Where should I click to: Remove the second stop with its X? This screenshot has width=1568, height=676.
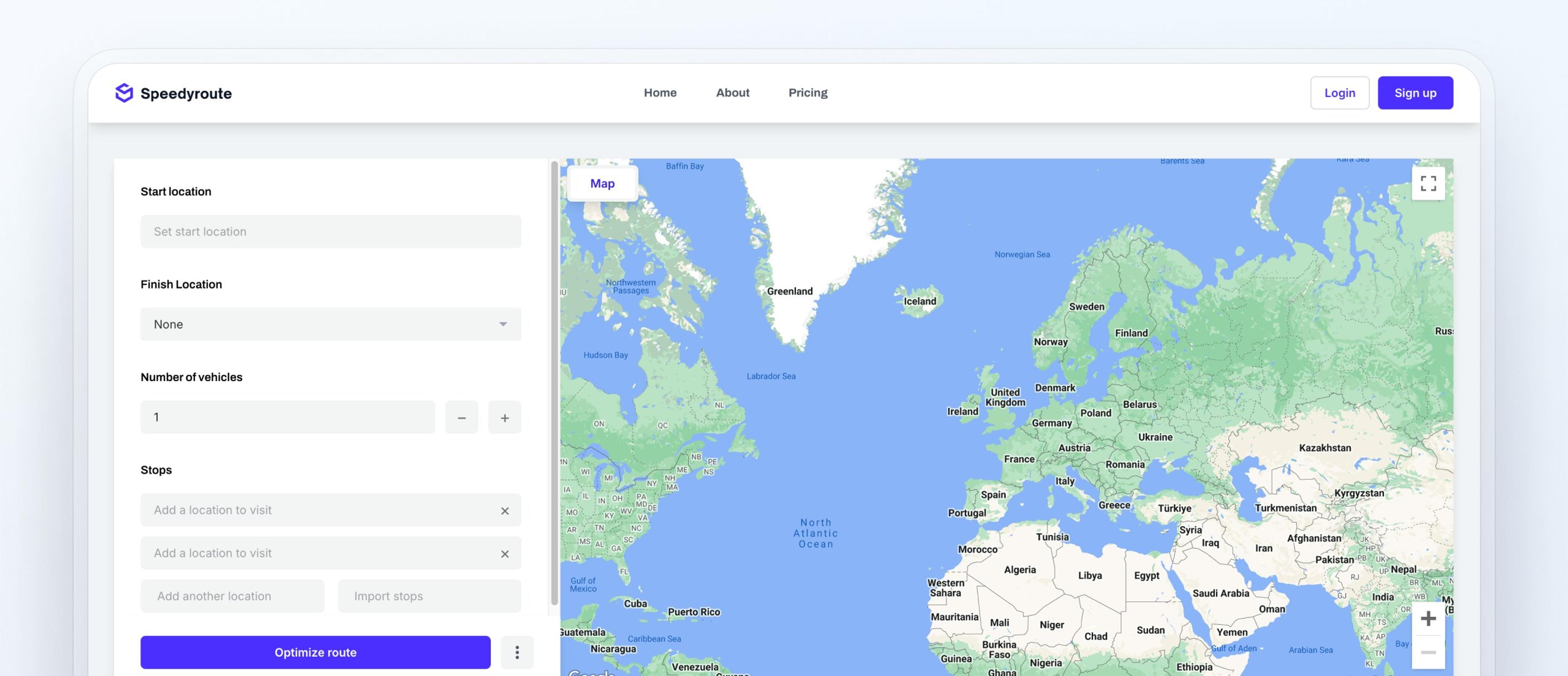click(505, 554)
